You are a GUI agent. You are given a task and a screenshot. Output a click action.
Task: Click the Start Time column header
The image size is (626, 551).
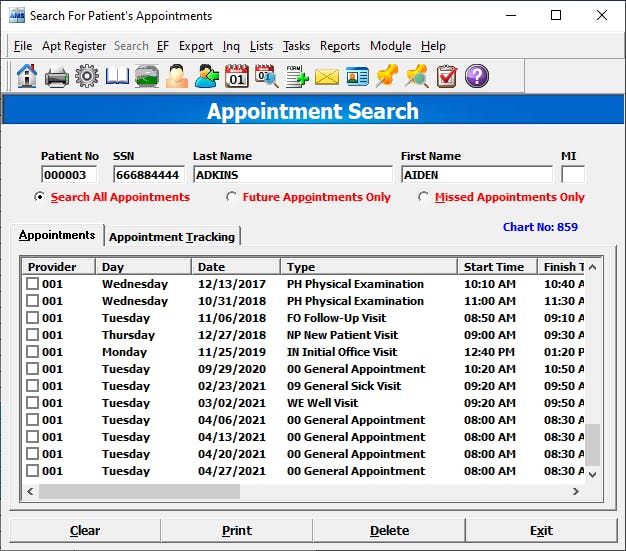point(497,267)
